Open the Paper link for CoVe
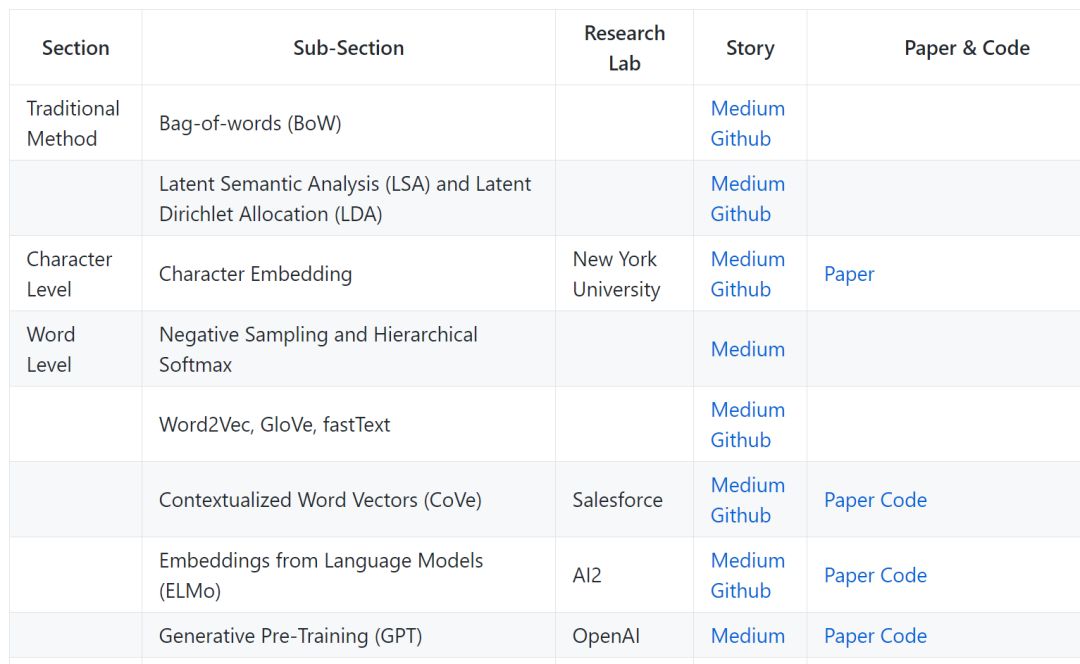This screenshot has height=664, width=1080. 849,500
